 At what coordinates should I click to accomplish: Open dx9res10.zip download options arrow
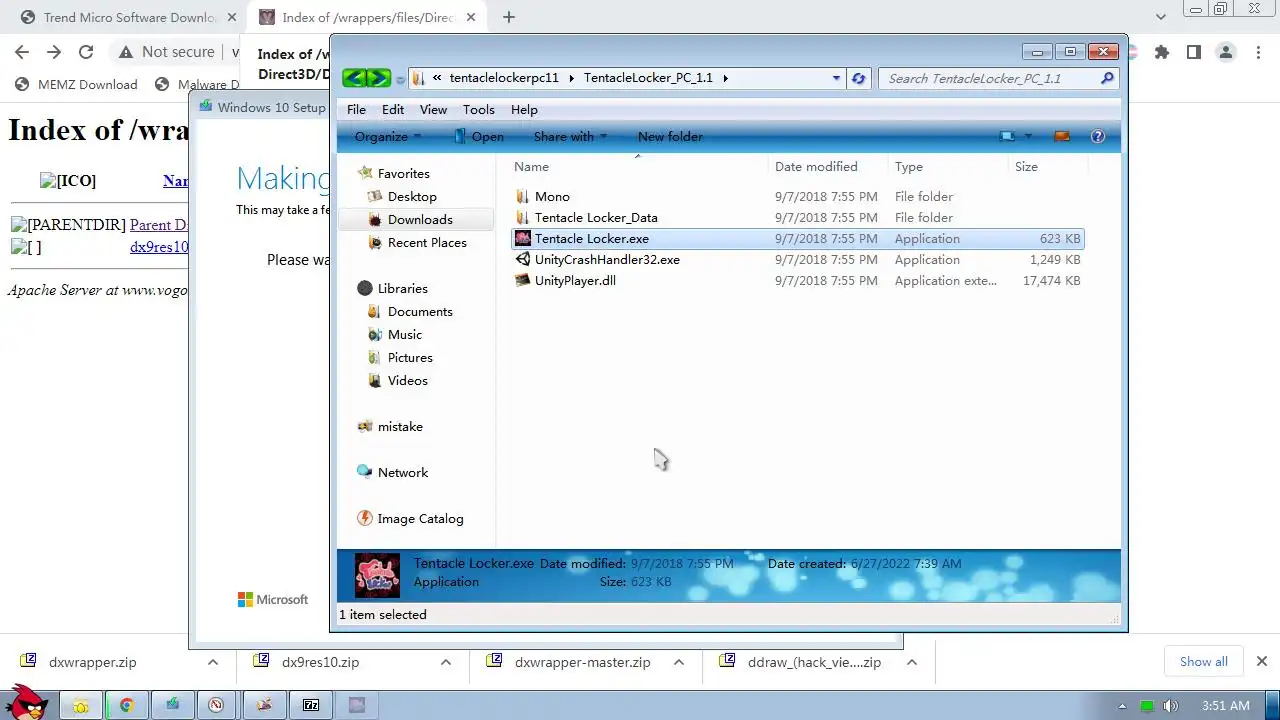[x=446, y=662]
